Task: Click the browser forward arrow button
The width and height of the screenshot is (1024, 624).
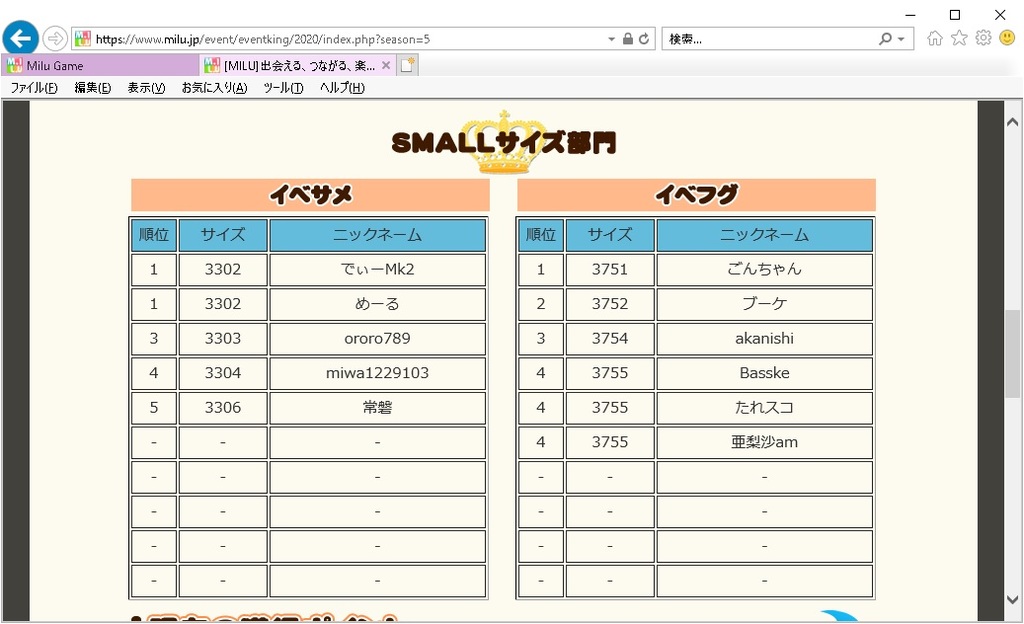Action: click(x=55, y=39)
